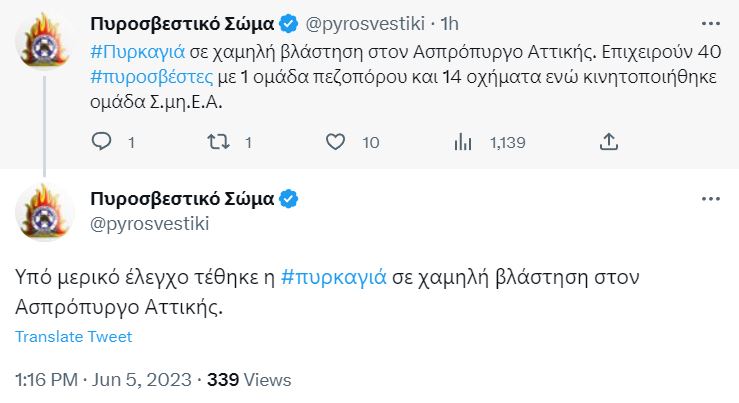Open #πυροσβέστες hashtag link

click(150, 77)
